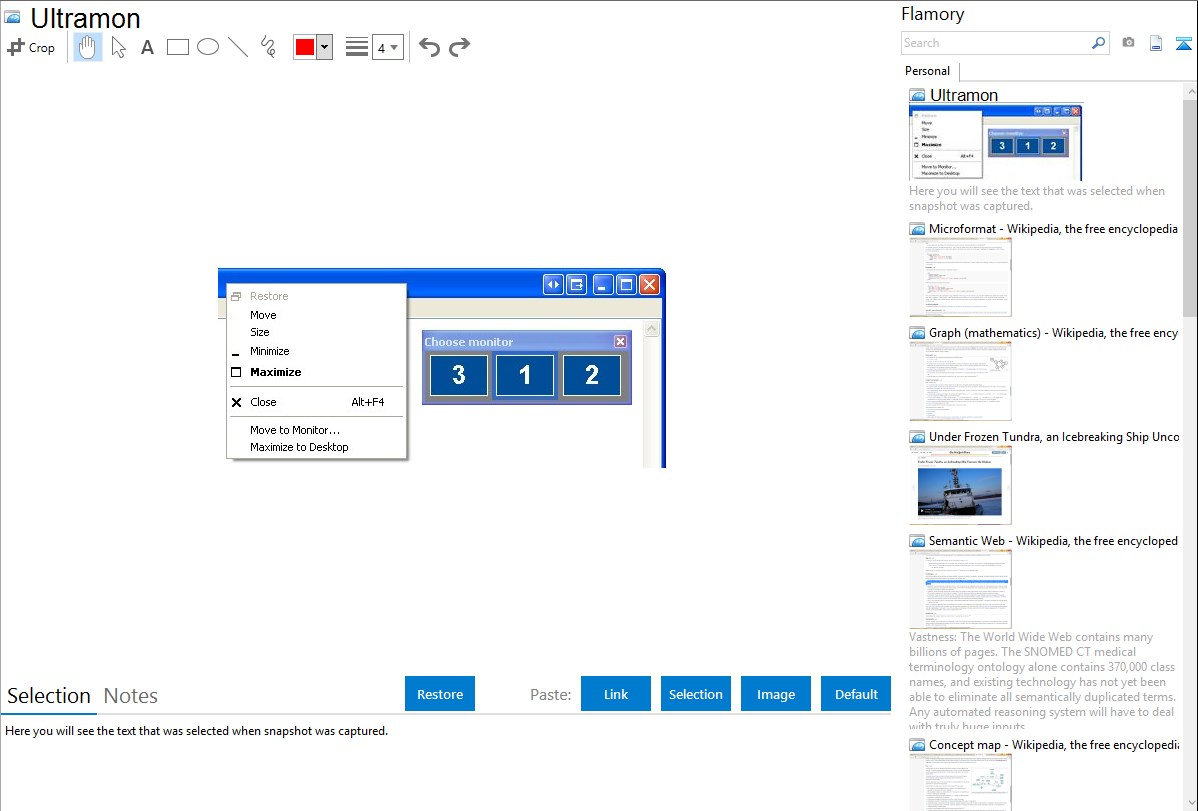Click the scroll-down arrow of the snapshot list
Screen dimensions: 1198x811
tap(1190, 803)
